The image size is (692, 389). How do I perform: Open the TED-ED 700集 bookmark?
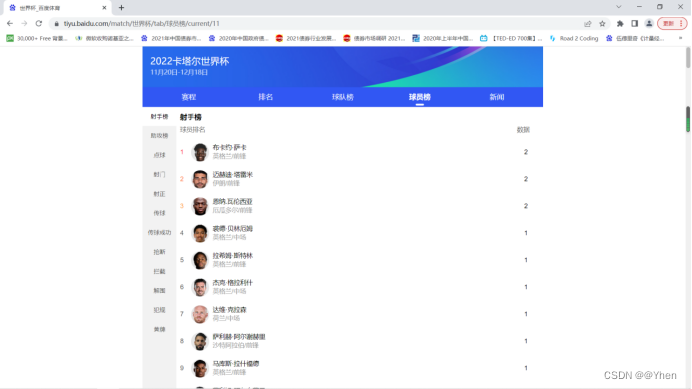pos(511,38)
